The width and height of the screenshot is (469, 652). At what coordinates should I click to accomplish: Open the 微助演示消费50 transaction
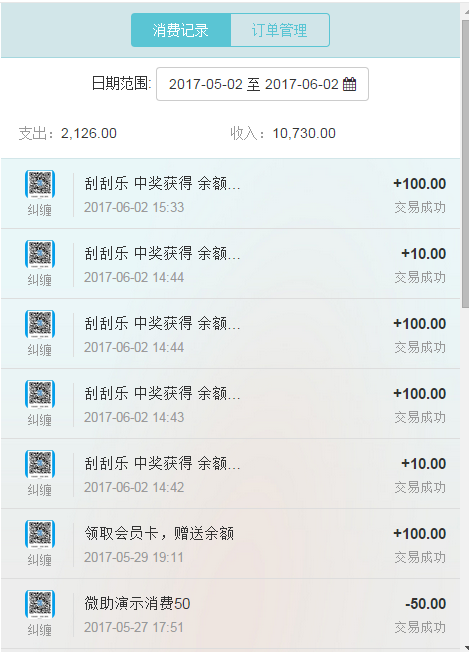pos(230,613)
